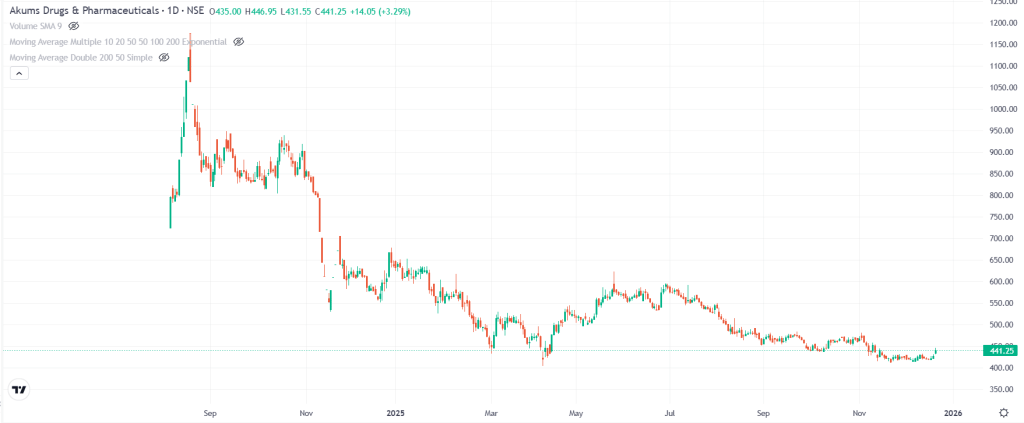This screenshot has width=1024, height=423.
Task: Click the TradingView logo icon
Action: (x=18, y=389)
